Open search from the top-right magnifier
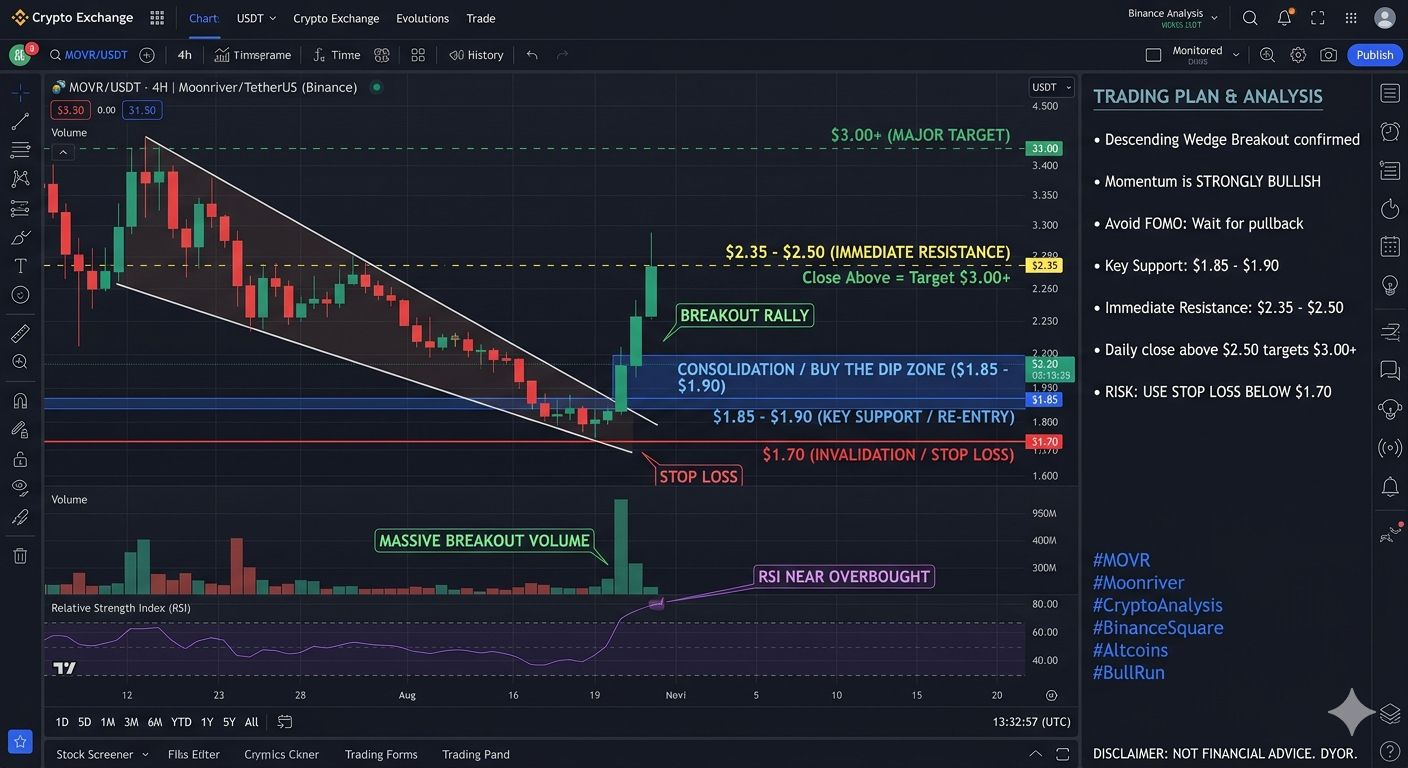Image resolution: width=1408 pixels, height=768 pixels. 1250,18
